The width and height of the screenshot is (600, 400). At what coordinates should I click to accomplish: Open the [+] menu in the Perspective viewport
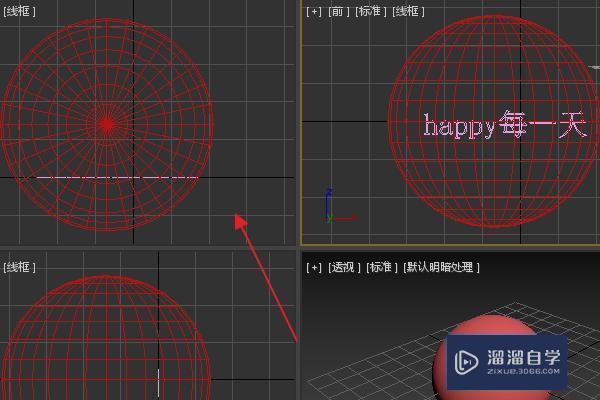[x=314, y=267]
